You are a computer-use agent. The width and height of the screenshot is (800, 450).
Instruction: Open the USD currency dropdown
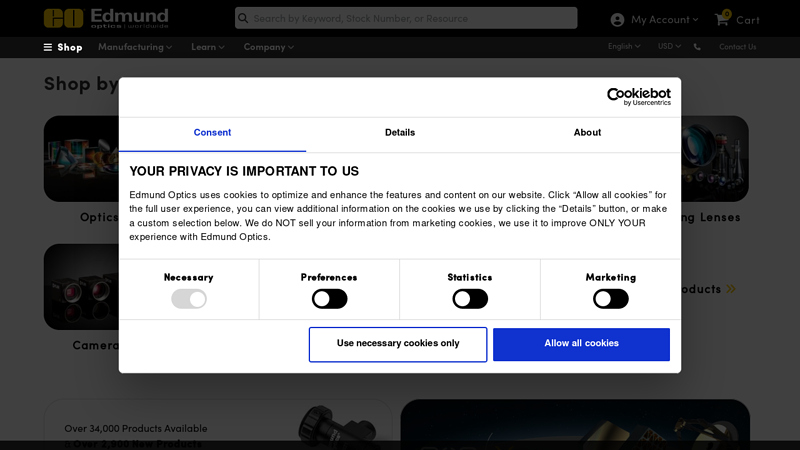click(x=669, y=46)
